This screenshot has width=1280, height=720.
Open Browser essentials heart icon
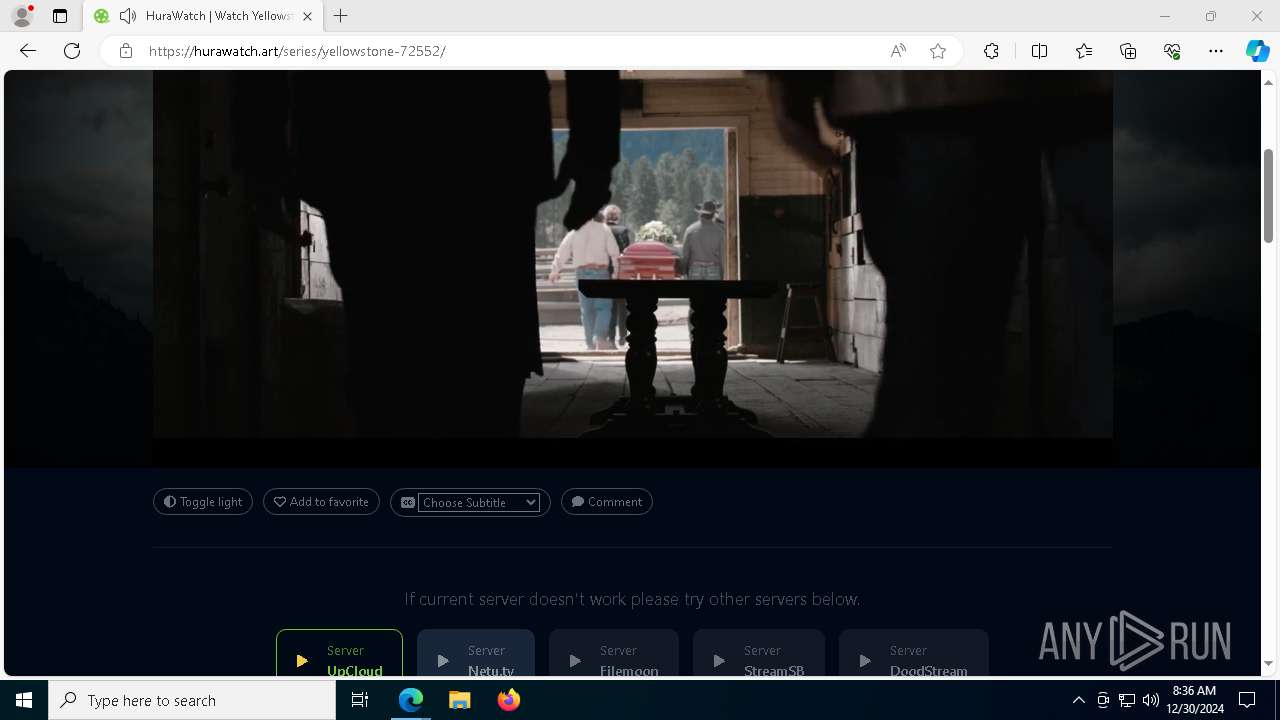pyautogui.click(x=1172, y=51)
